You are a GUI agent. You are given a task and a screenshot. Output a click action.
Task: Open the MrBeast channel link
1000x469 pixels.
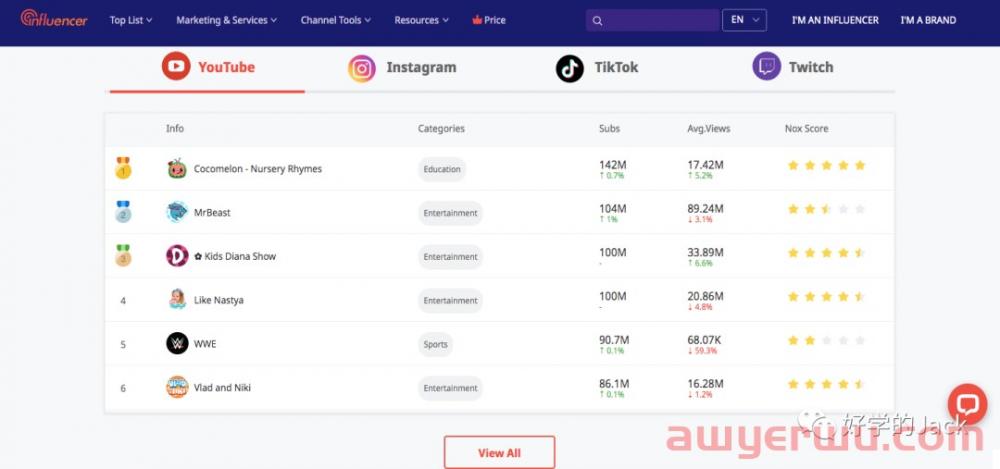click(212, 212)
